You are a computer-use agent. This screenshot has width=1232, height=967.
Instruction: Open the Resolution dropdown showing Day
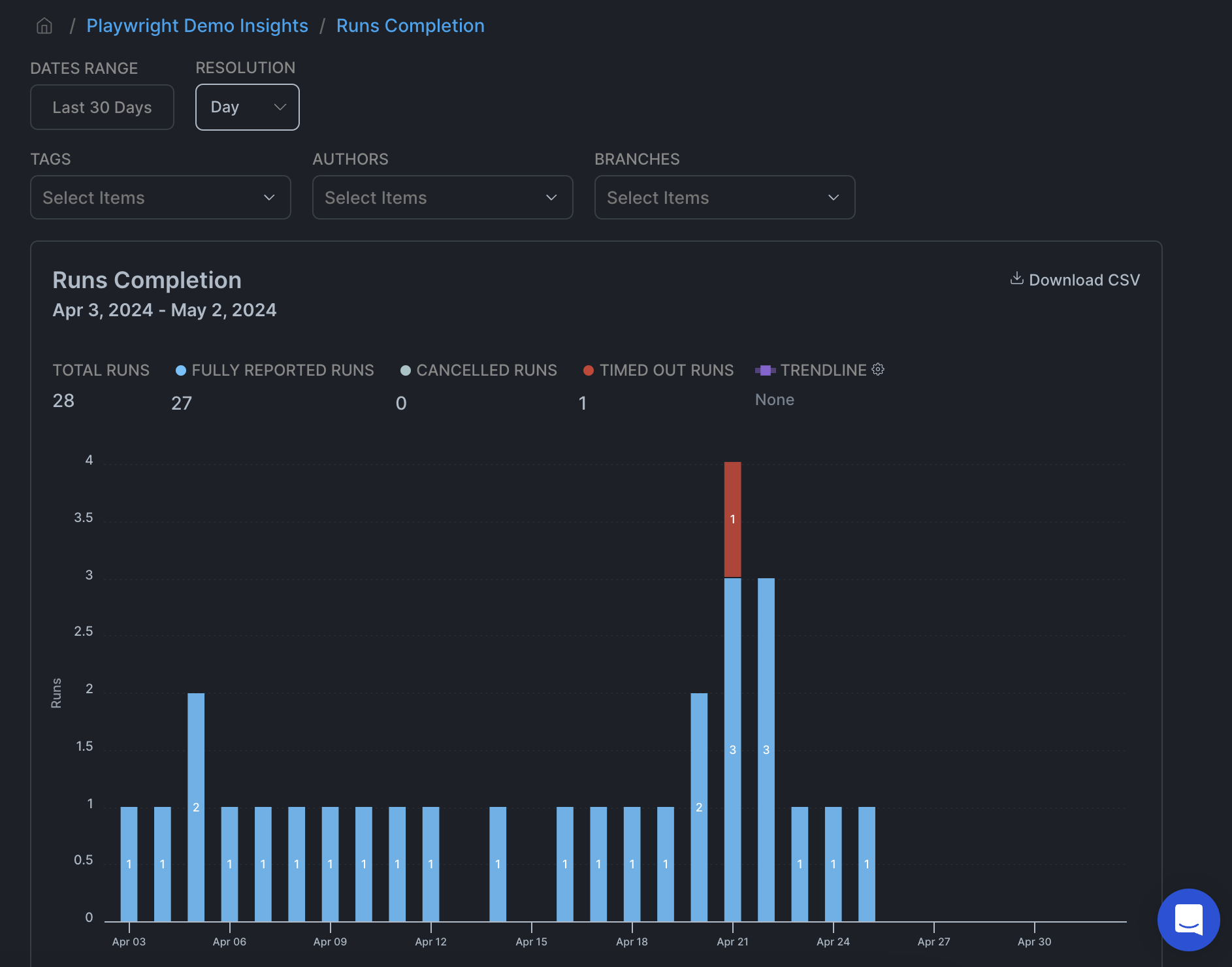pyautogui.click(x=247, y=107)
